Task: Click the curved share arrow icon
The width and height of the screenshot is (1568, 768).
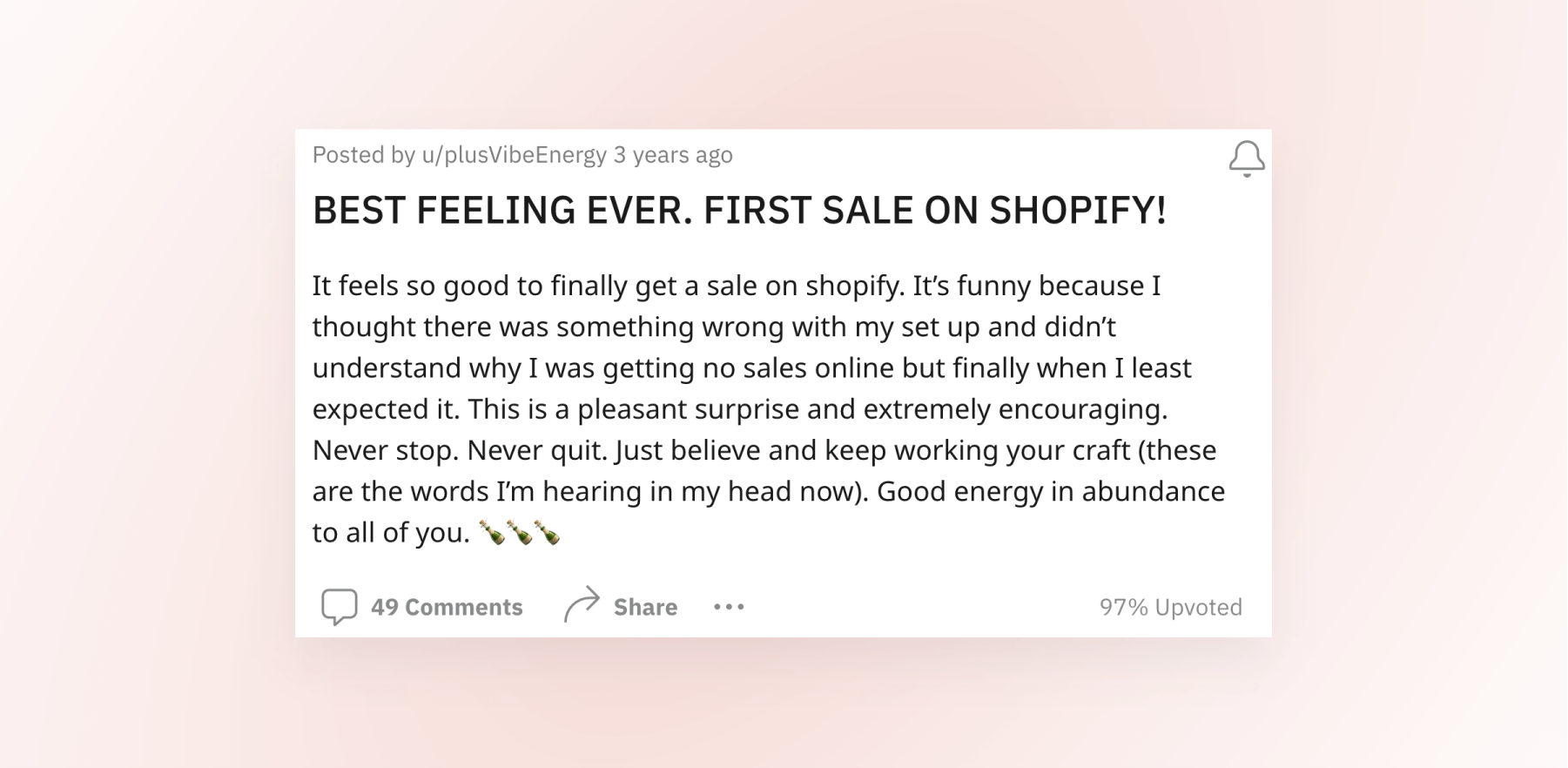Action: click(x=582, y=604)
